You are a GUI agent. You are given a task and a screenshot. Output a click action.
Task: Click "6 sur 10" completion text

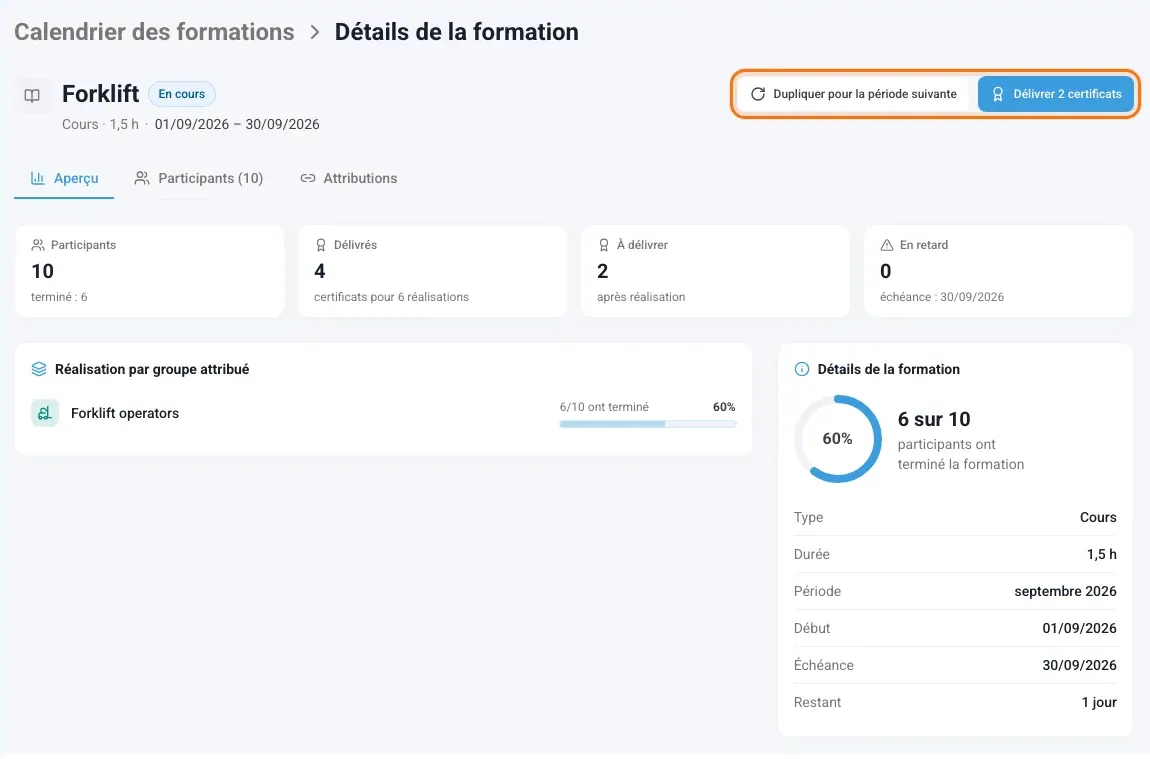[x=934, y=419]
